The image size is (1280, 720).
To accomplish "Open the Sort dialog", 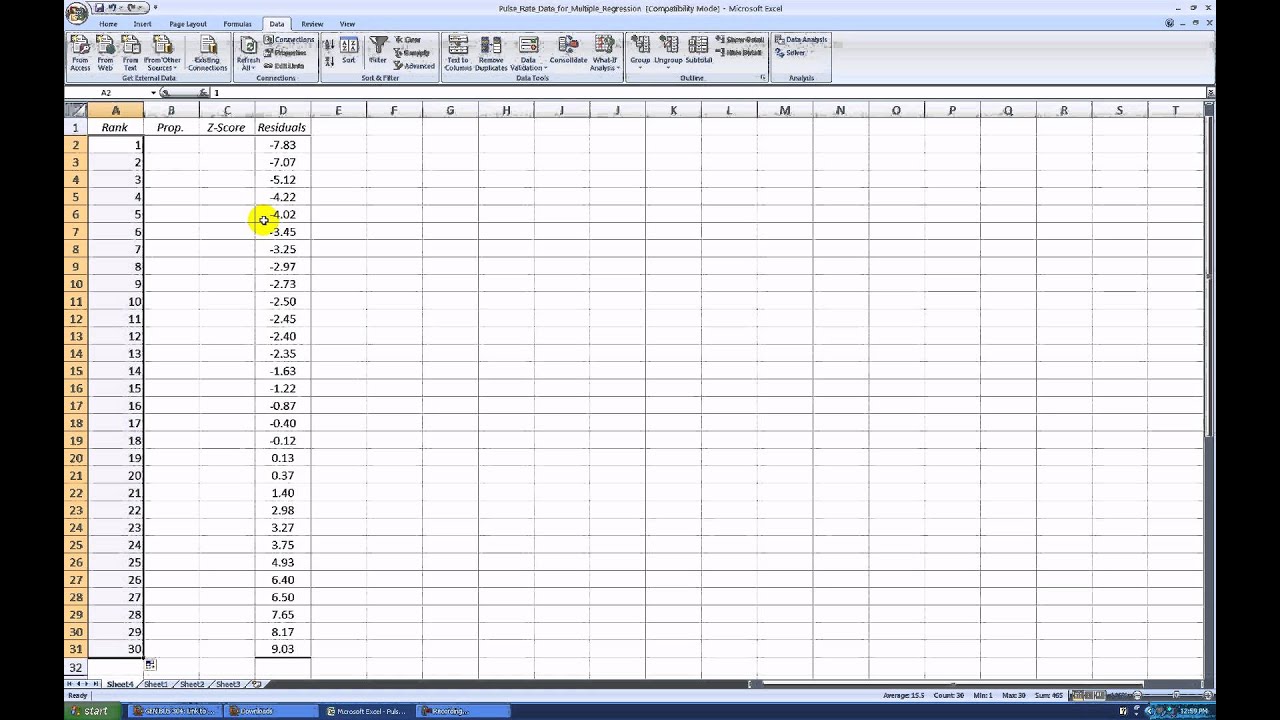I will (x=348, y=52).
